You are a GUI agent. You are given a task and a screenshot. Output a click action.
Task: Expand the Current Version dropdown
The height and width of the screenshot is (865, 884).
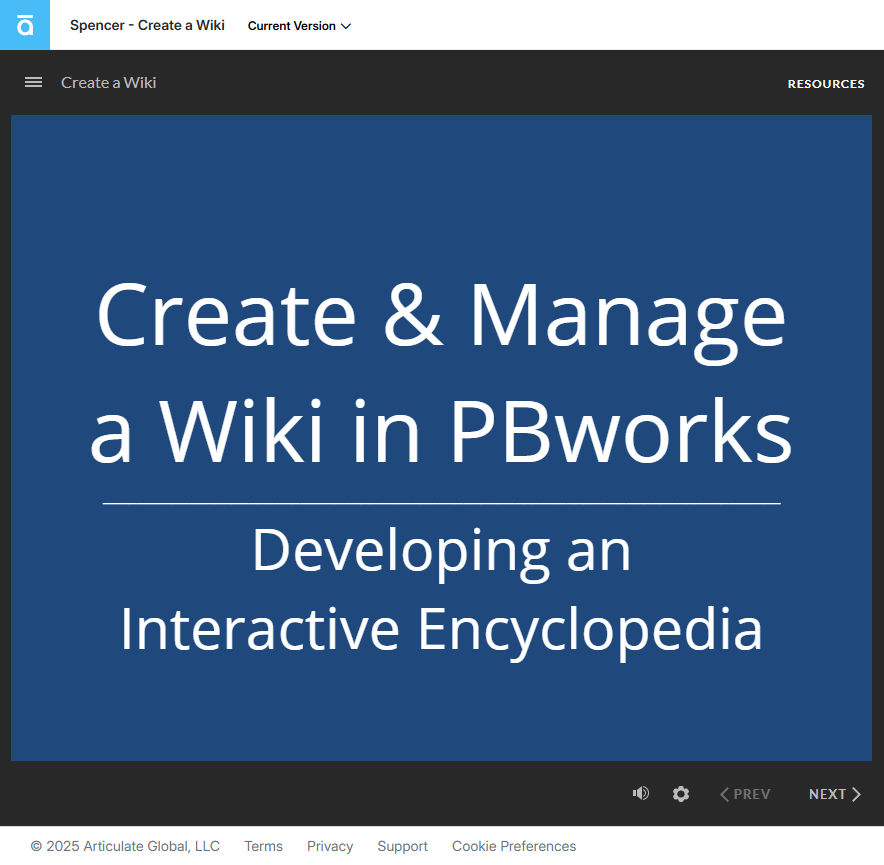299,26
